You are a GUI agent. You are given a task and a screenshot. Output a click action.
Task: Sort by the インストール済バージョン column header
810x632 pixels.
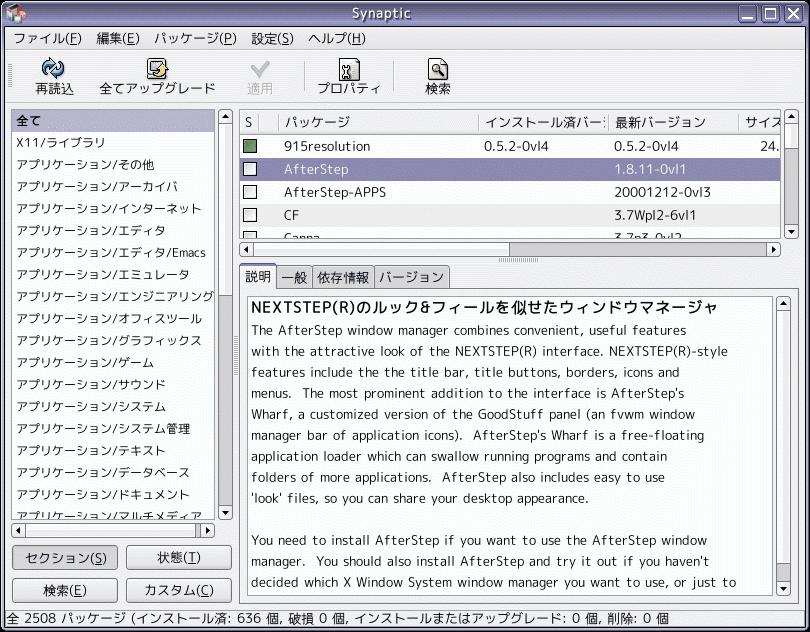tap(544, 122)
